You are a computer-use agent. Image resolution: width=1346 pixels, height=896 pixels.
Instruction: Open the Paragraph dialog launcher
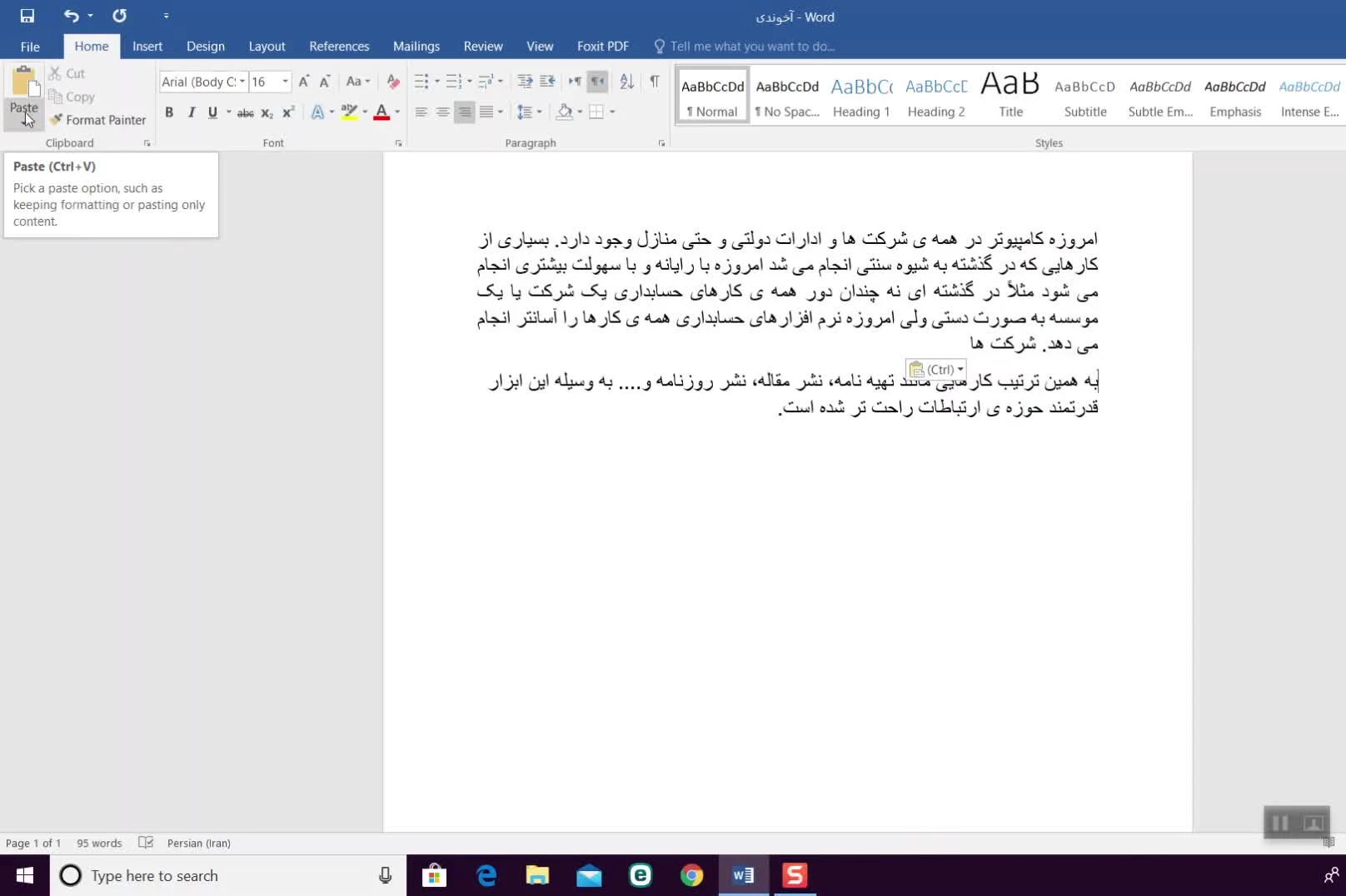[662, 143]
